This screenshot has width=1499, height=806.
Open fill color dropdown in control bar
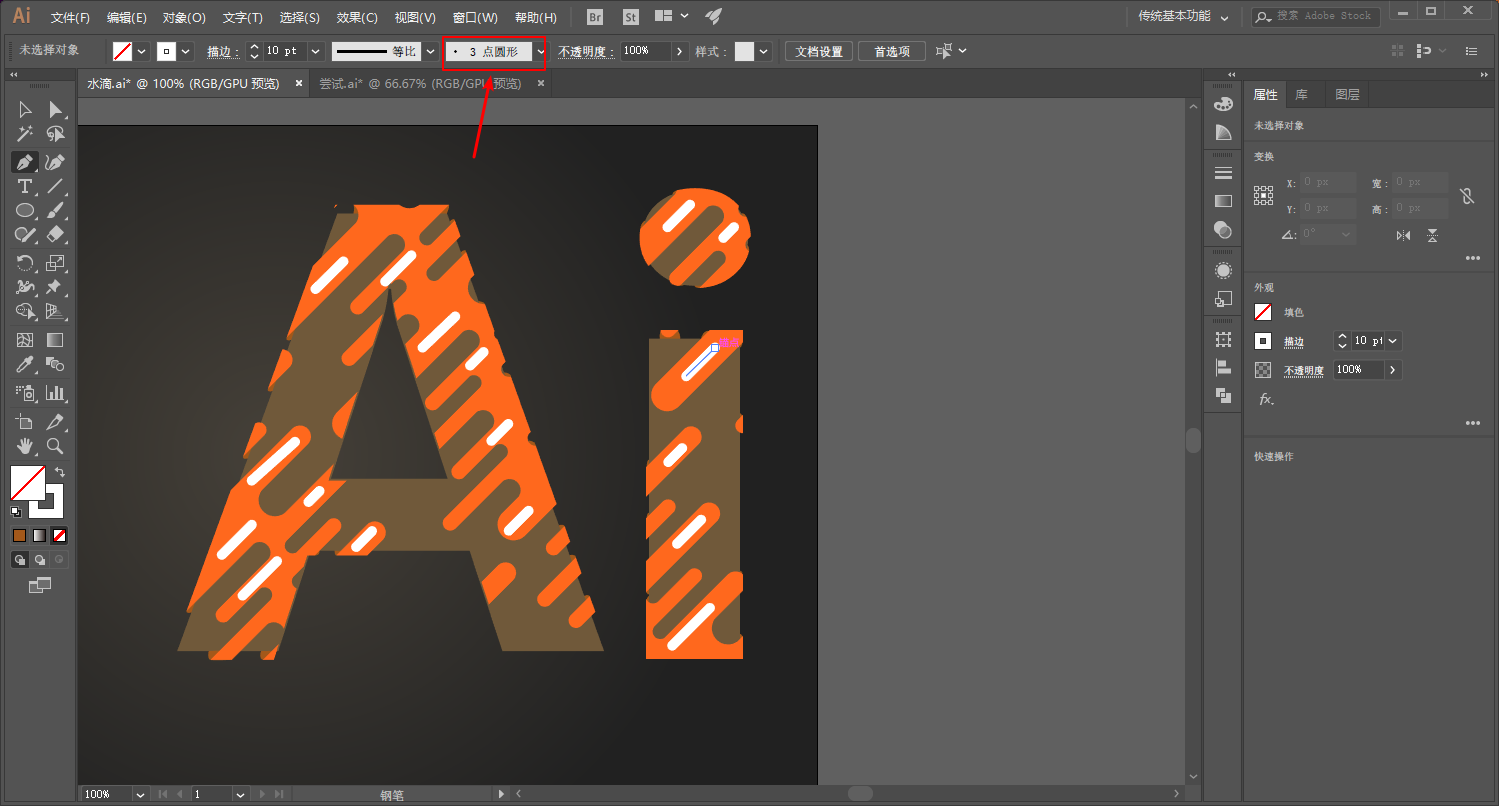(142, 52)
